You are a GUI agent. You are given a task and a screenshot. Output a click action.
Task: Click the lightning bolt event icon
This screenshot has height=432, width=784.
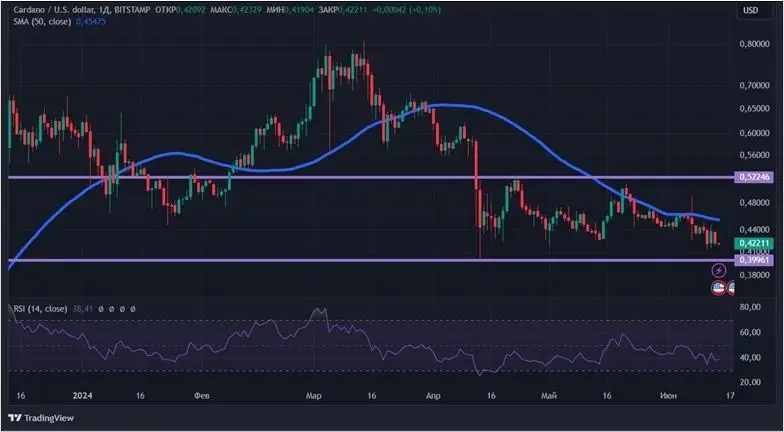click(719, 271)
